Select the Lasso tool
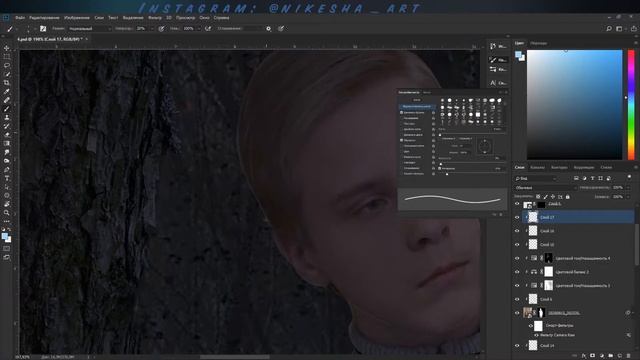This screenshot has width=640, height=360. tap(7, 65)
